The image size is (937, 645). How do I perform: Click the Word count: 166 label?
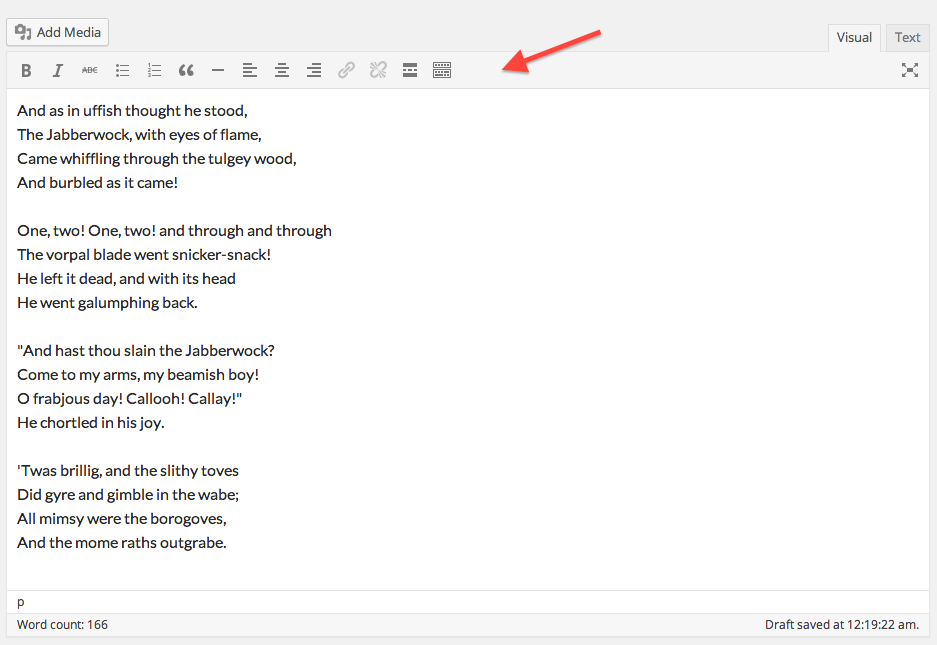tap(62, 625)
